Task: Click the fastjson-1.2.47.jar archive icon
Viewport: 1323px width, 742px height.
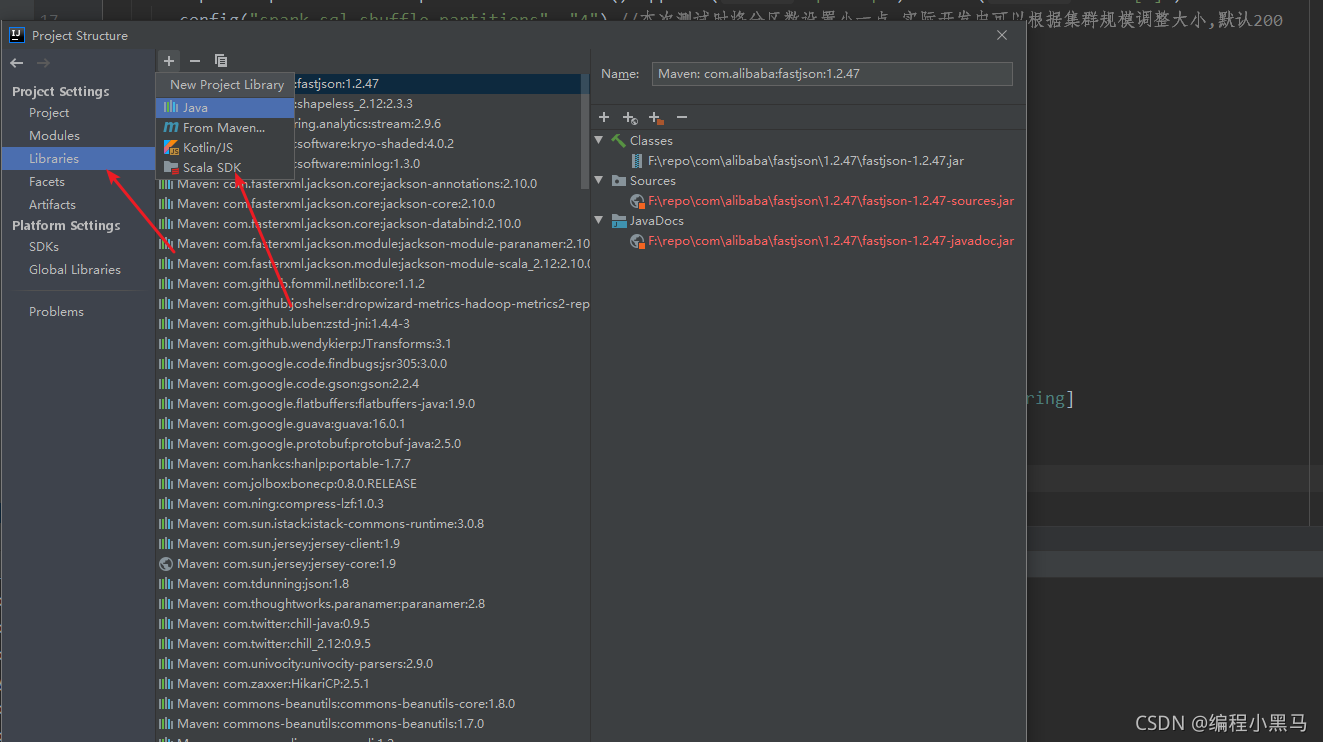Action: point(637,160)
